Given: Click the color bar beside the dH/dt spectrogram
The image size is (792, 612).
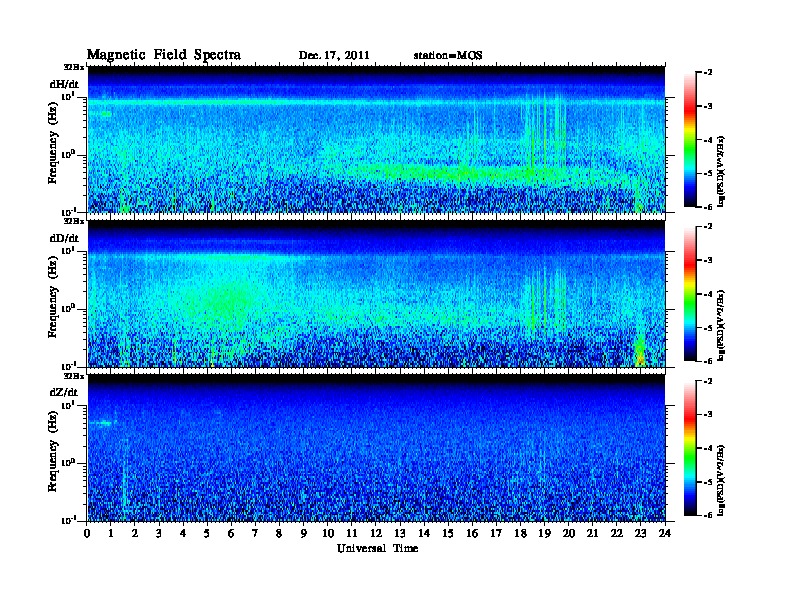Looking at the screenshot, I should [690, 139].
